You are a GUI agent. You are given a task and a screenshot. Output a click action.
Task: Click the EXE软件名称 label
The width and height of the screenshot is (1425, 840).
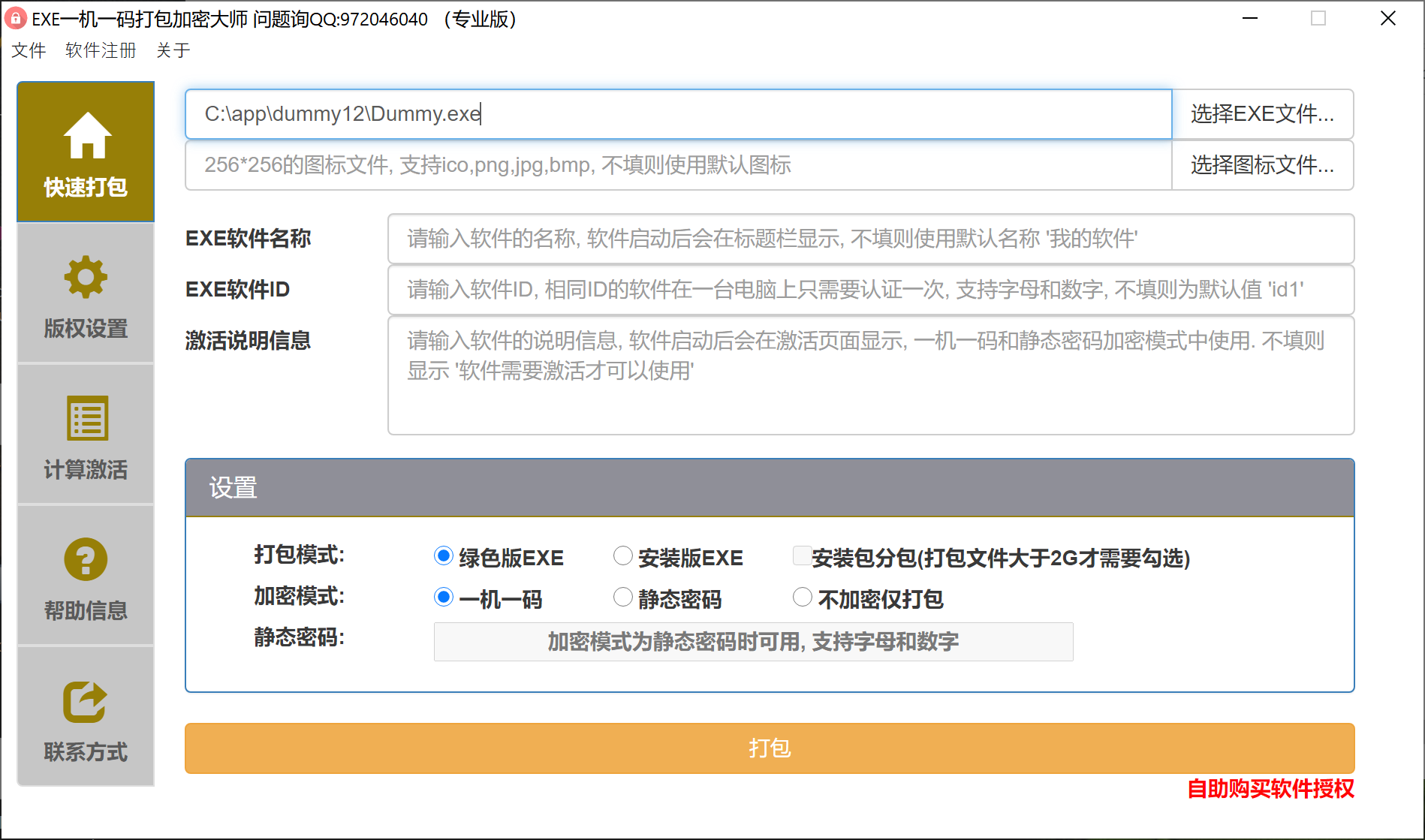[248, 239]
